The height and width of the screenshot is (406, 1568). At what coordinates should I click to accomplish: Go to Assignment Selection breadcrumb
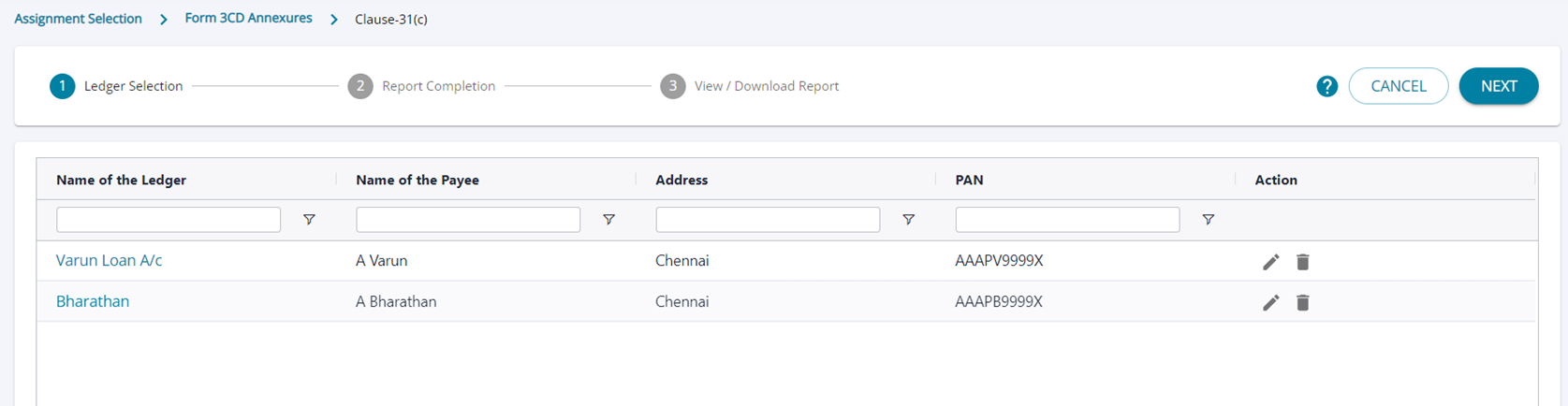pyautogui.click(x=78, y=19)
